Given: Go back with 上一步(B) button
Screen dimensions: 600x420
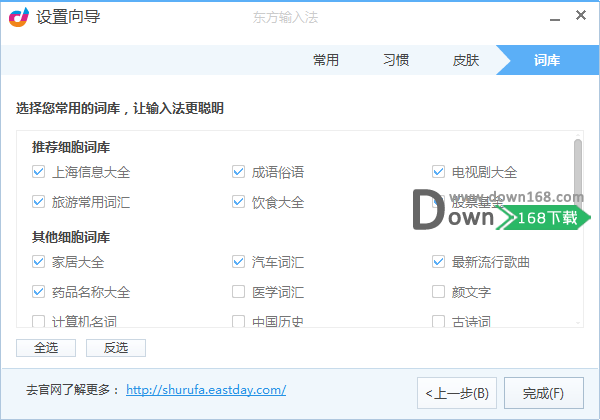Looking at the screenshot, I should 457,393.
